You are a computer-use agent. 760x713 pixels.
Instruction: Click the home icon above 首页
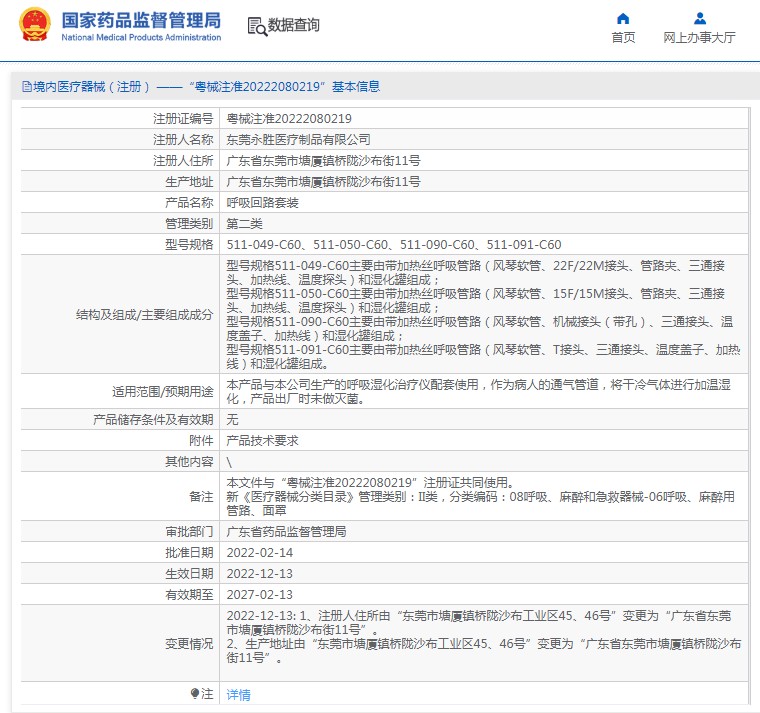(623, 19)
